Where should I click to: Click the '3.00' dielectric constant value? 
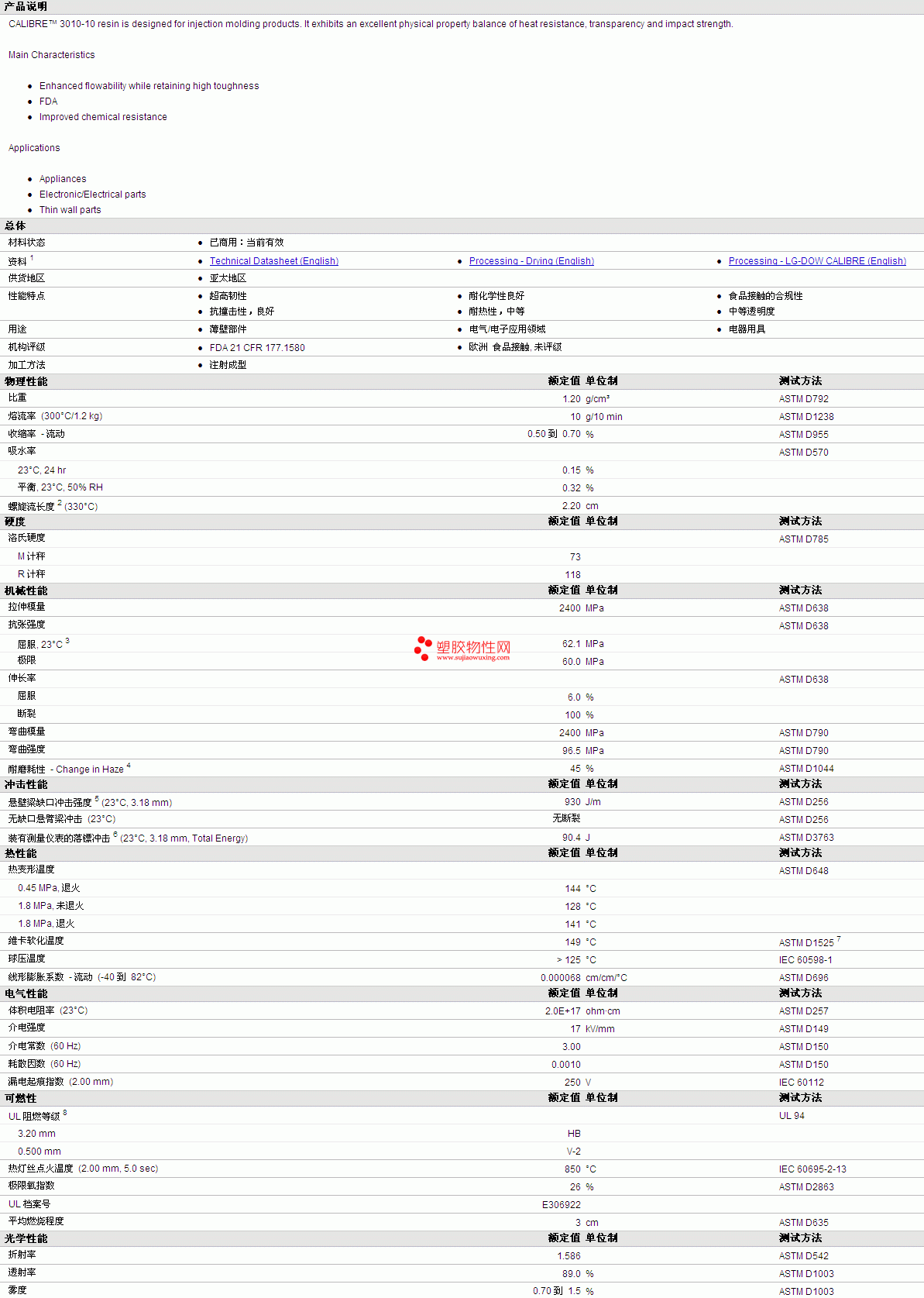coord(572,1047)
